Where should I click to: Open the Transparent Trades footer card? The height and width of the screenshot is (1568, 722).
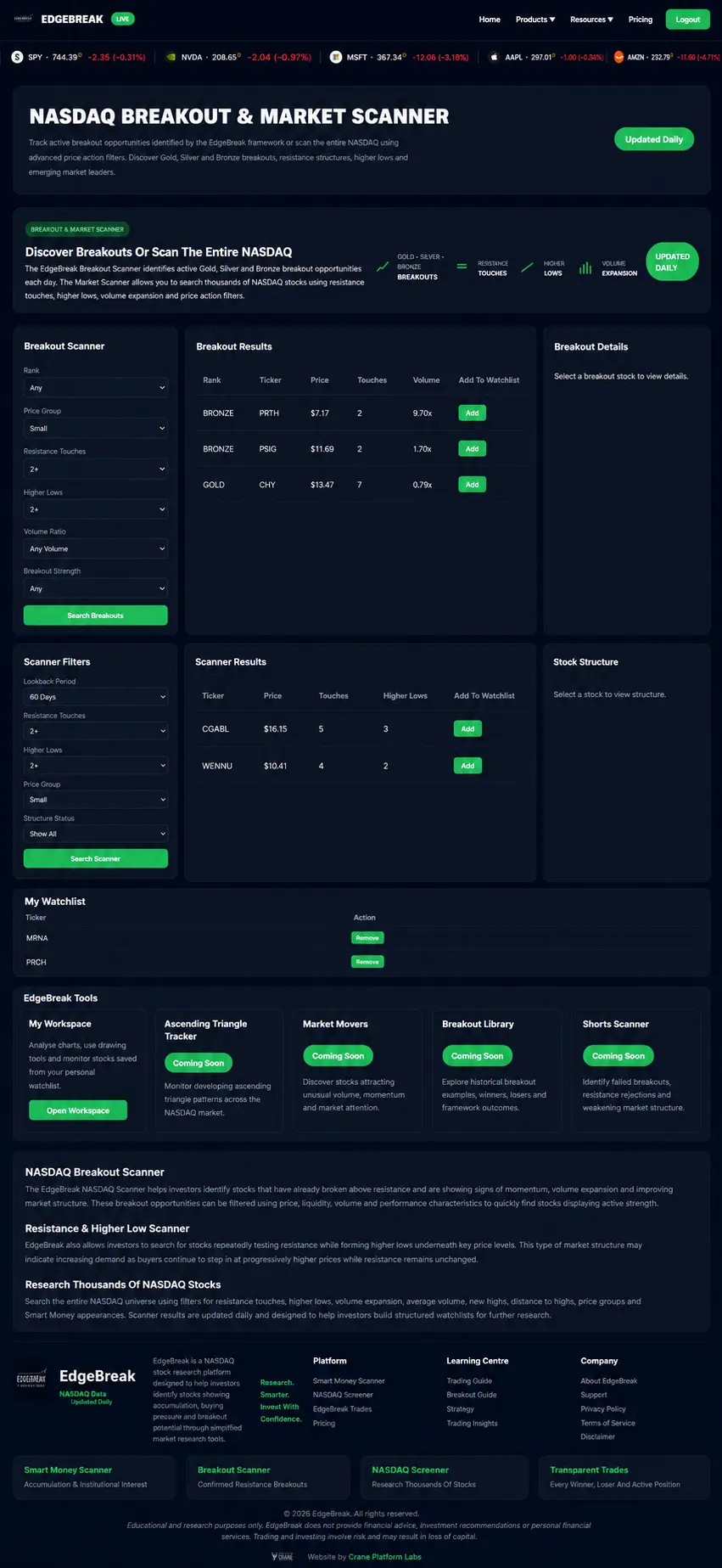coord(624,1477)
